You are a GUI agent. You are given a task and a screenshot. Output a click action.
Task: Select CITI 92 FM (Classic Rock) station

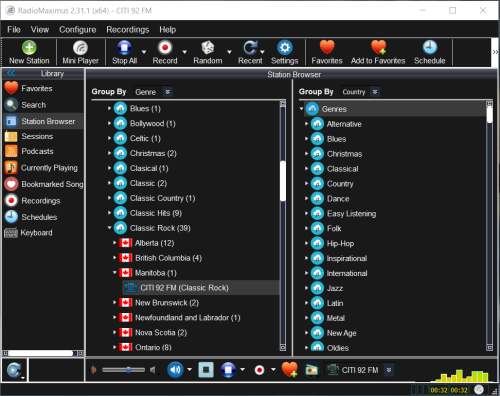(x=201, y=288)
